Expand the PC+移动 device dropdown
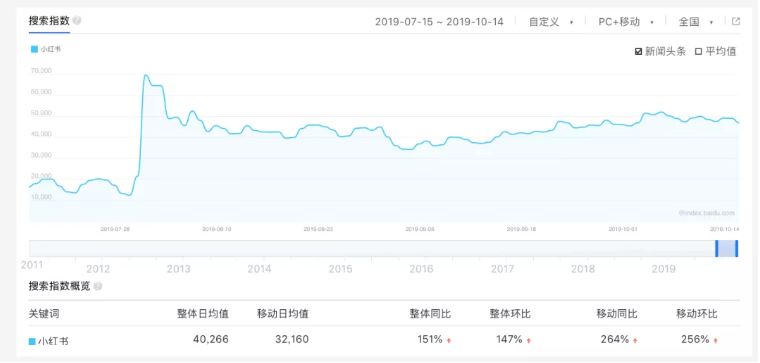This screenshot has width=760, height=363. pyautogui.click(x=626, y=22)
